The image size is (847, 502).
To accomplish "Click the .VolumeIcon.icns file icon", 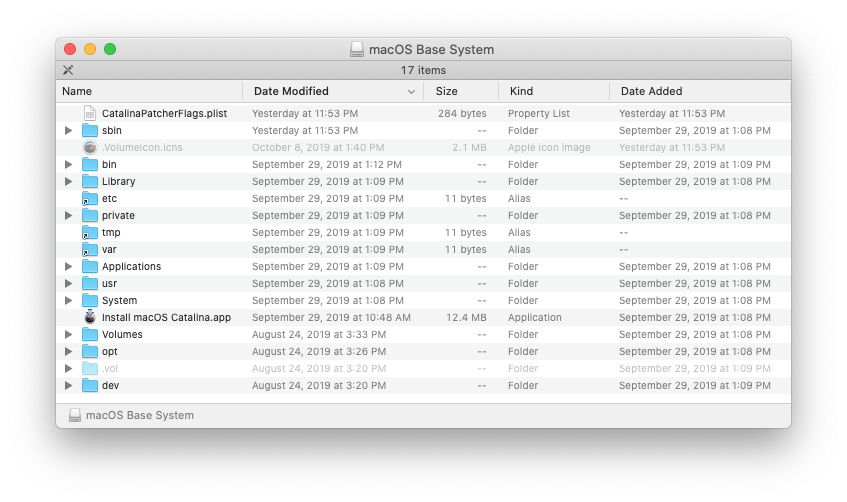I will click(90, 148).
